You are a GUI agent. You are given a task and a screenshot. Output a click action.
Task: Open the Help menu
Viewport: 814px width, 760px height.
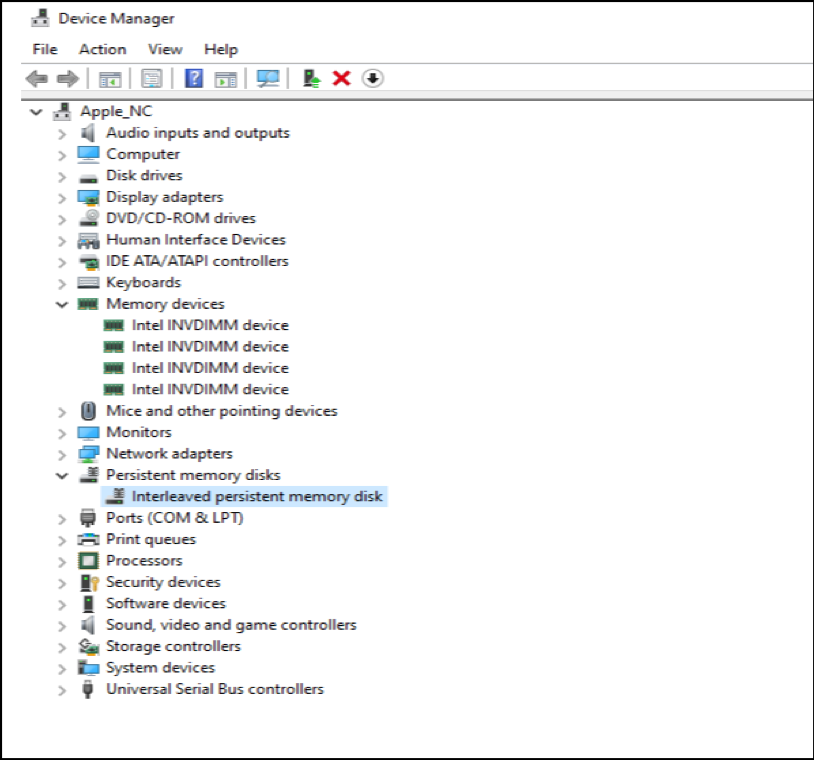point(221,49)
